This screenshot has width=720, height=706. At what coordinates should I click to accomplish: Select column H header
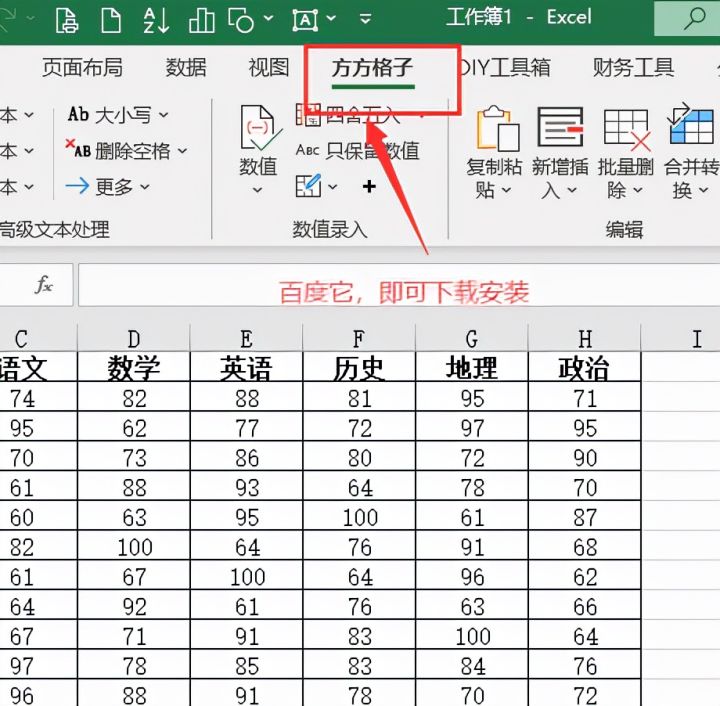[585, 339]
